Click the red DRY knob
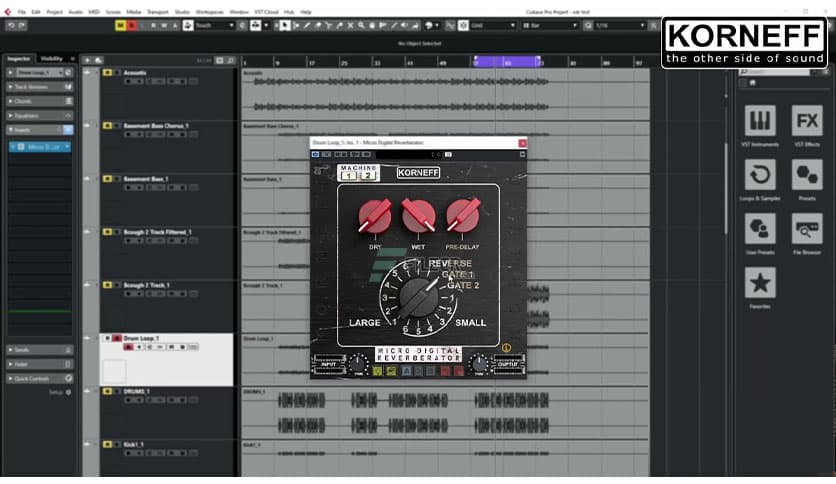This screenshot has width=836, height=484. point(375,217)
